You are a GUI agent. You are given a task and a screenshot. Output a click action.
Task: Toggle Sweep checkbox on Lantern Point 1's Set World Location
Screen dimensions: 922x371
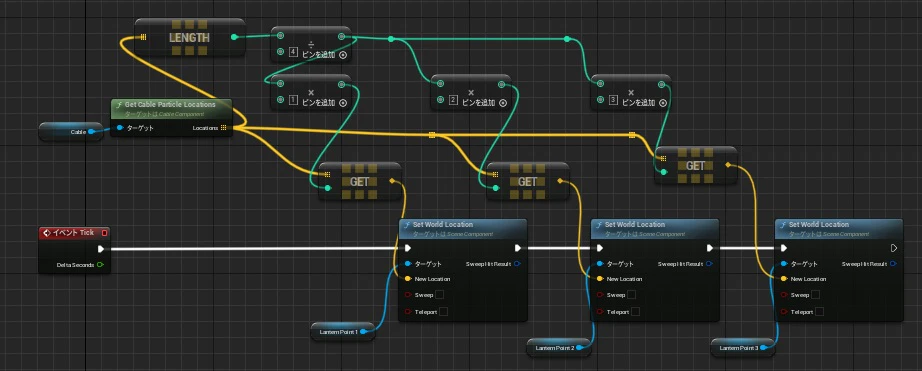tap(439, 295)
